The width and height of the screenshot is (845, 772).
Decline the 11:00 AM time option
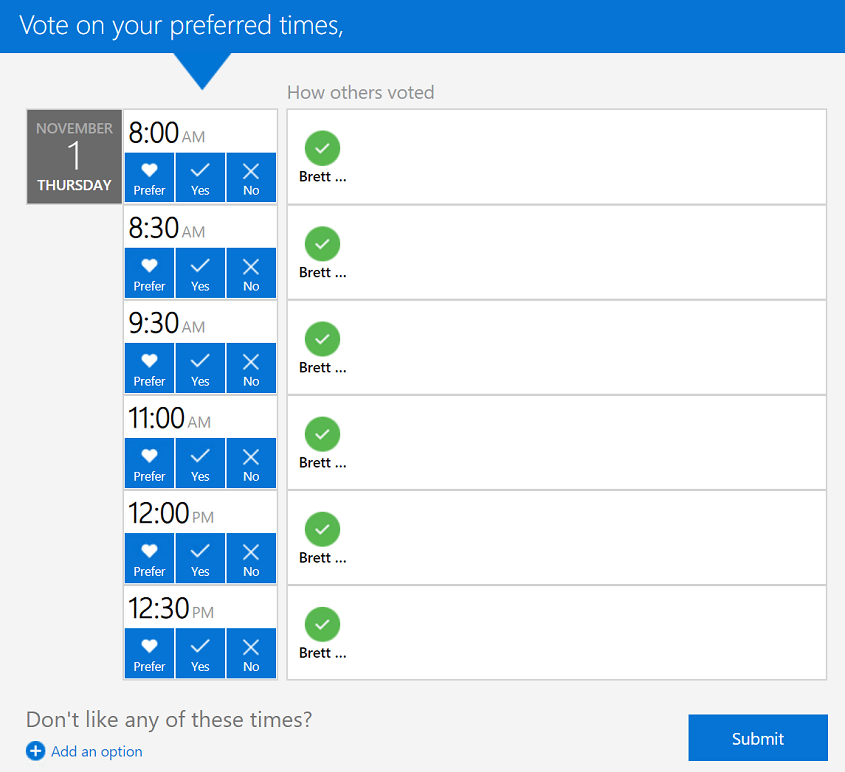pos(251,462)
